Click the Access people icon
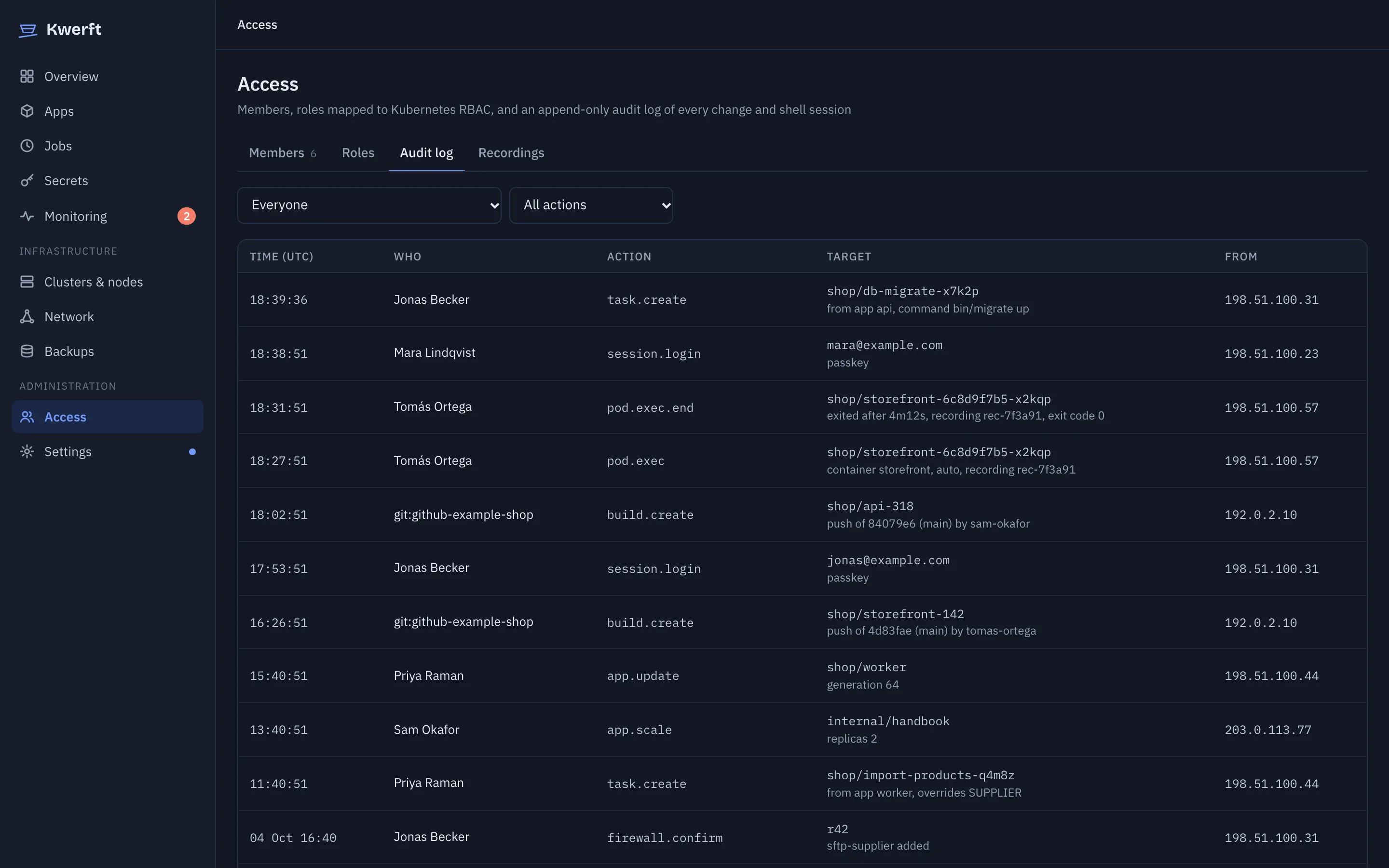Viewport: 1389px width, 868px height. point(27,417)
